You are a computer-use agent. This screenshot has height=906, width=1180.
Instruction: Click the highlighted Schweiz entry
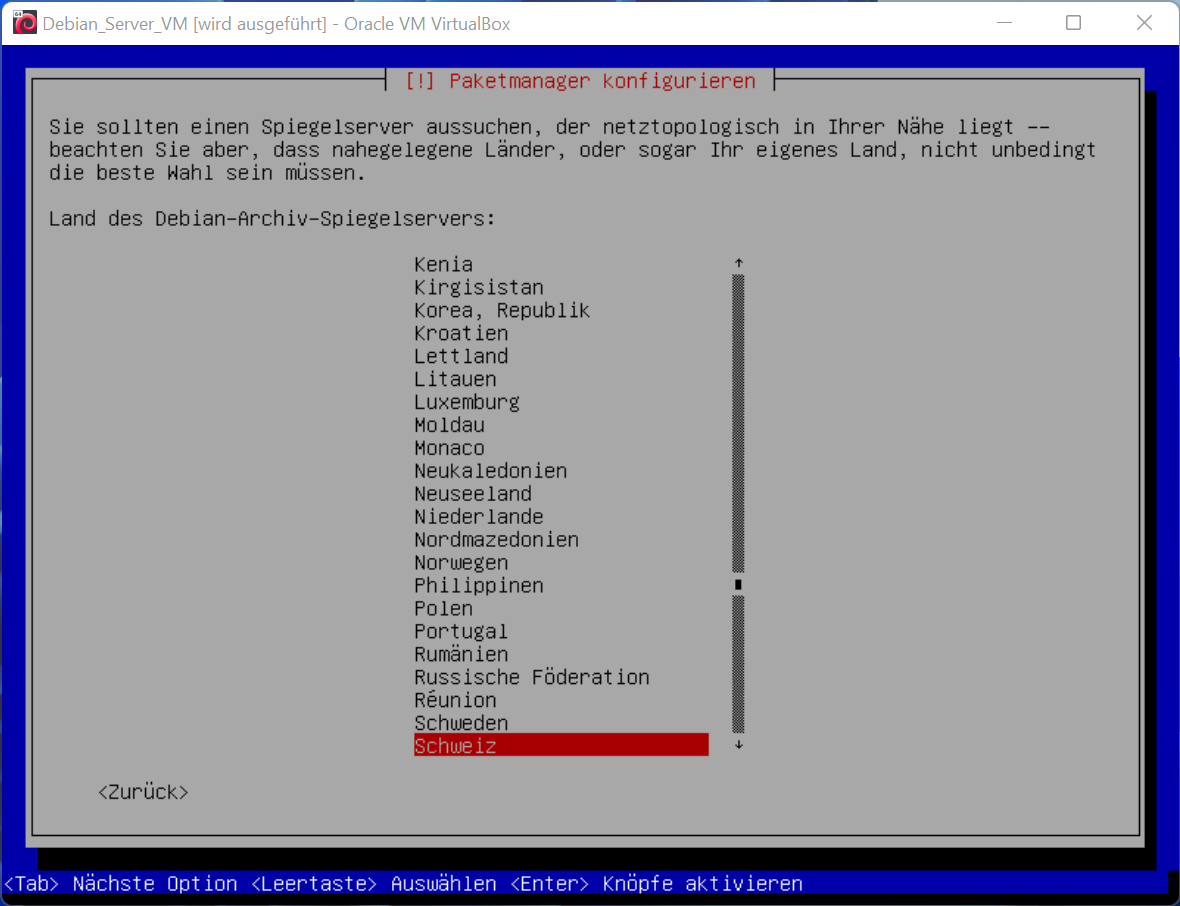pyautogui.click(x=561, y=746)
